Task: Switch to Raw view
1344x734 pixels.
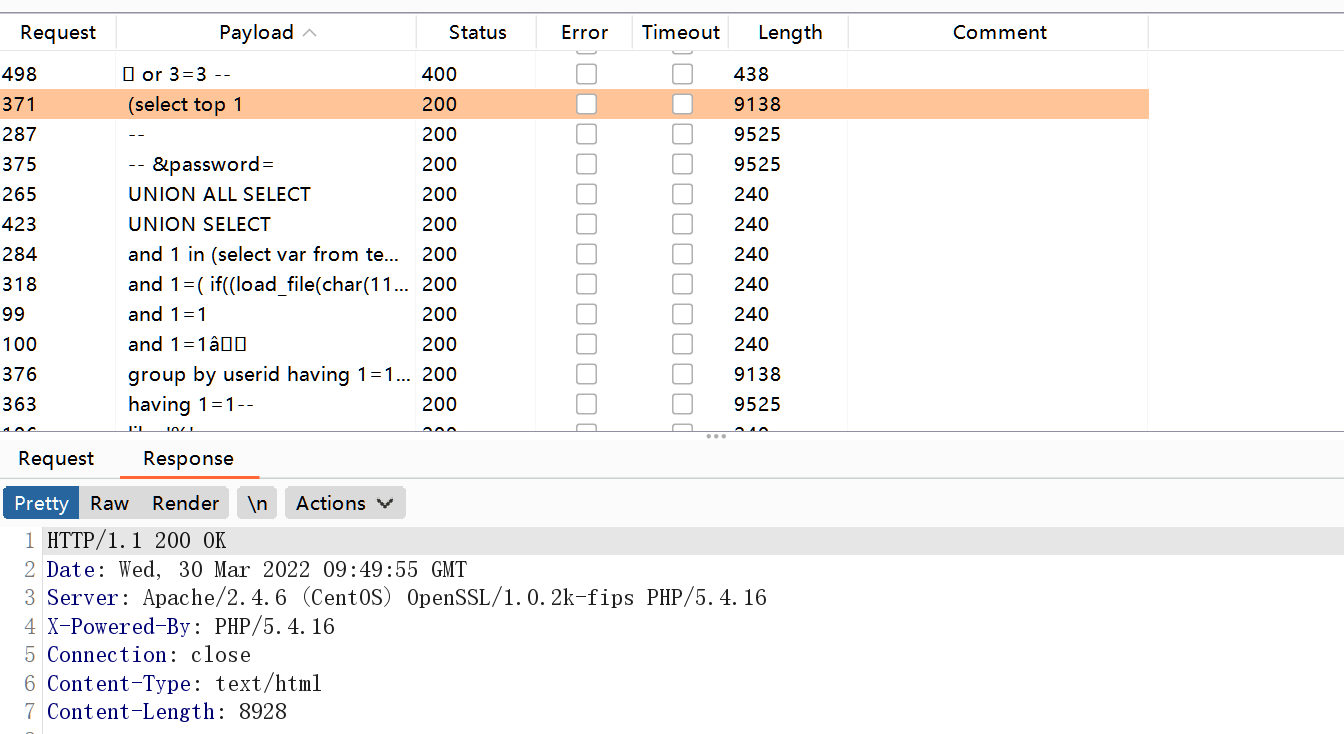Action: click(x=109, y=503)
